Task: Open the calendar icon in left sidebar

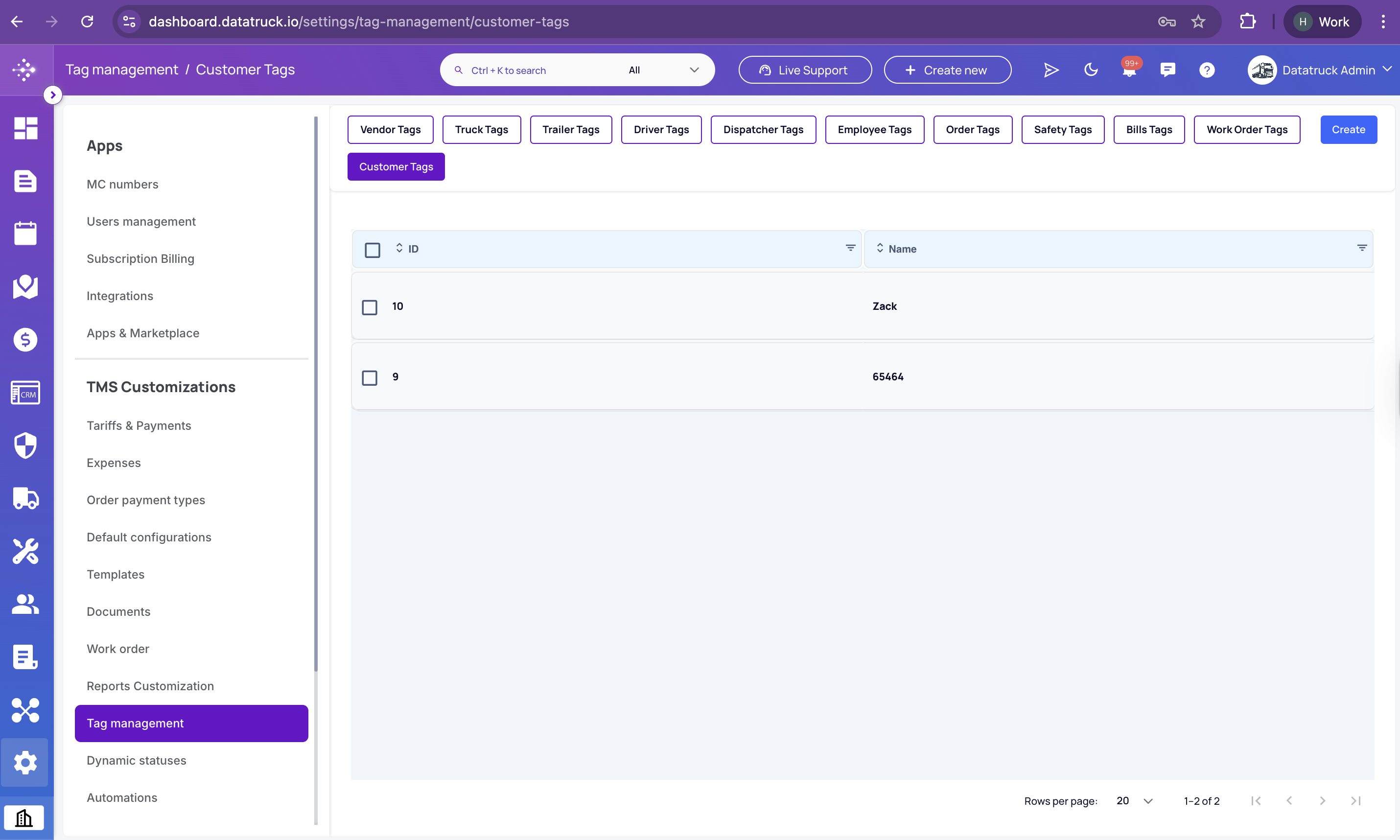Action: [25, 233]
